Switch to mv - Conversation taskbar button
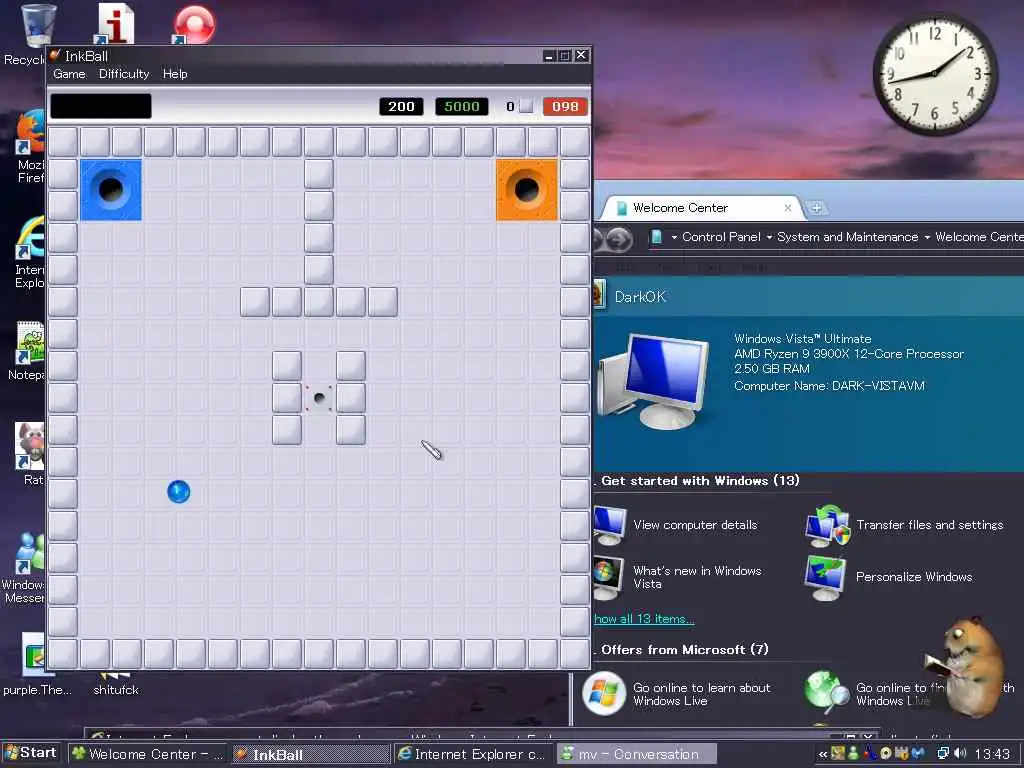The image size is (1024, 768). [636, 754]
